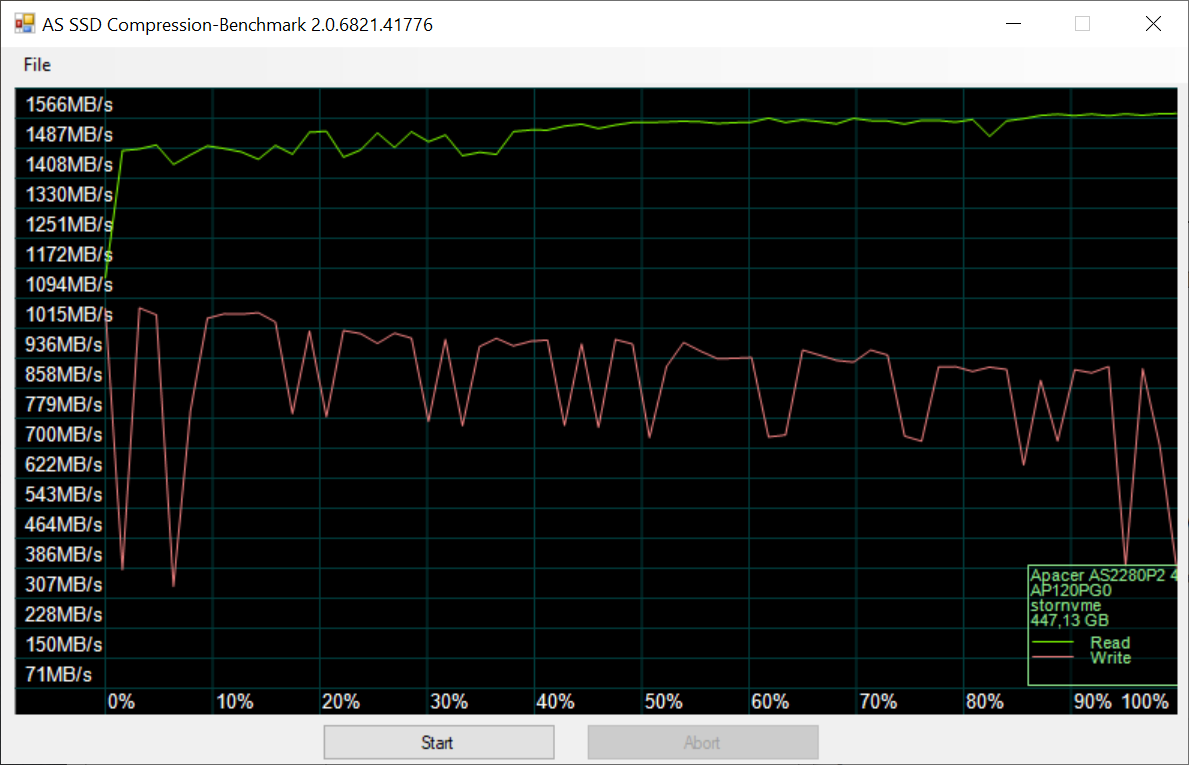Click the 150MB/s axis label

pos(64,644)
